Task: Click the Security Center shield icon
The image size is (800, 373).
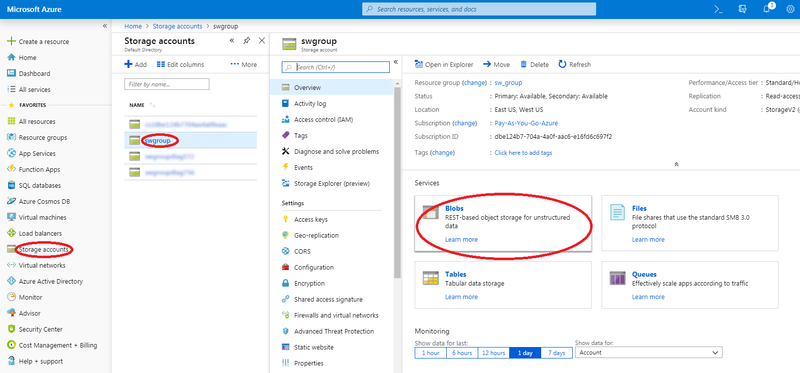Action: click(x=12, y=329)
